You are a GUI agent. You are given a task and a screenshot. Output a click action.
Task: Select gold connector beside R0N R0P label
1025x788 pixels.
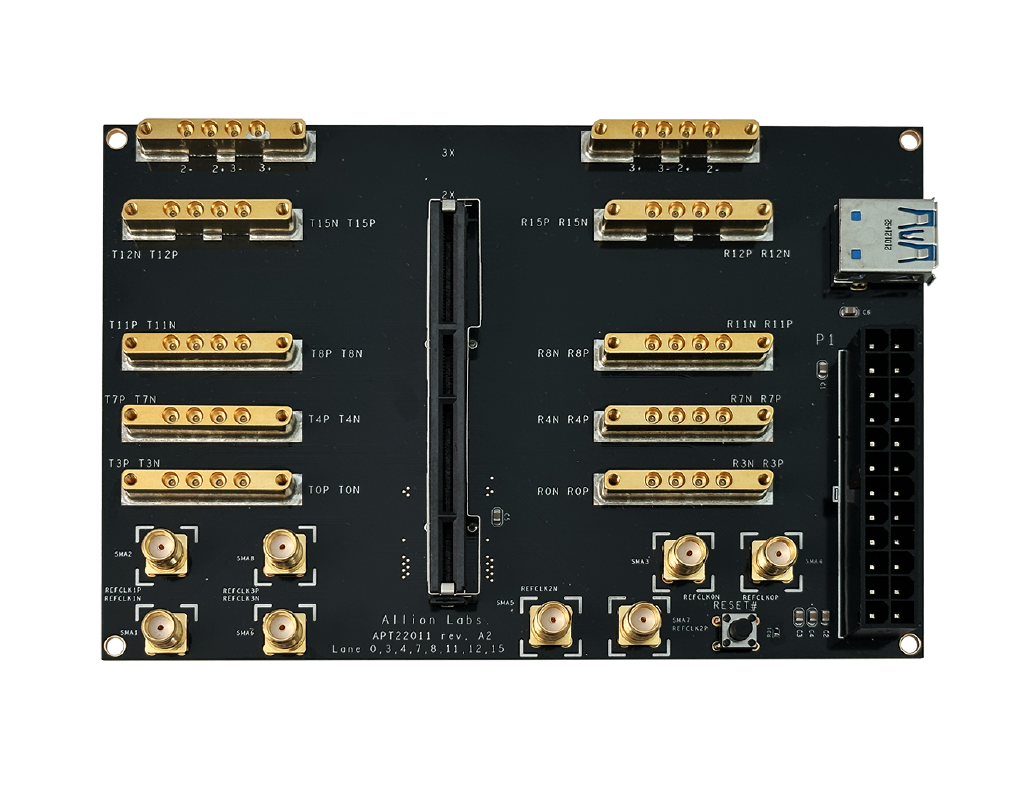[x=685, y=486]
